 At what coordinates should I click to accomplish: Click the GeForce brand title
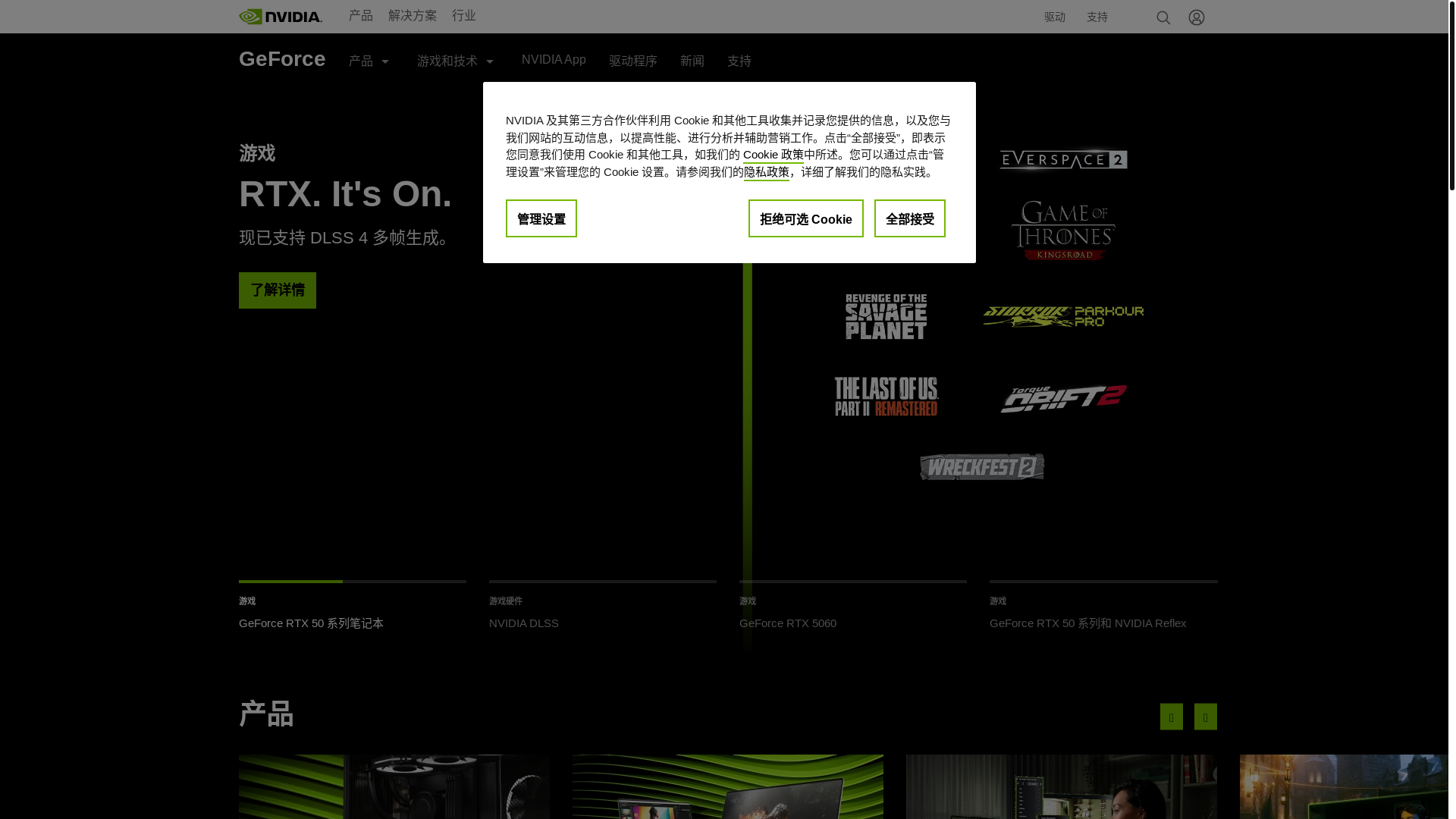pos(282,59)
